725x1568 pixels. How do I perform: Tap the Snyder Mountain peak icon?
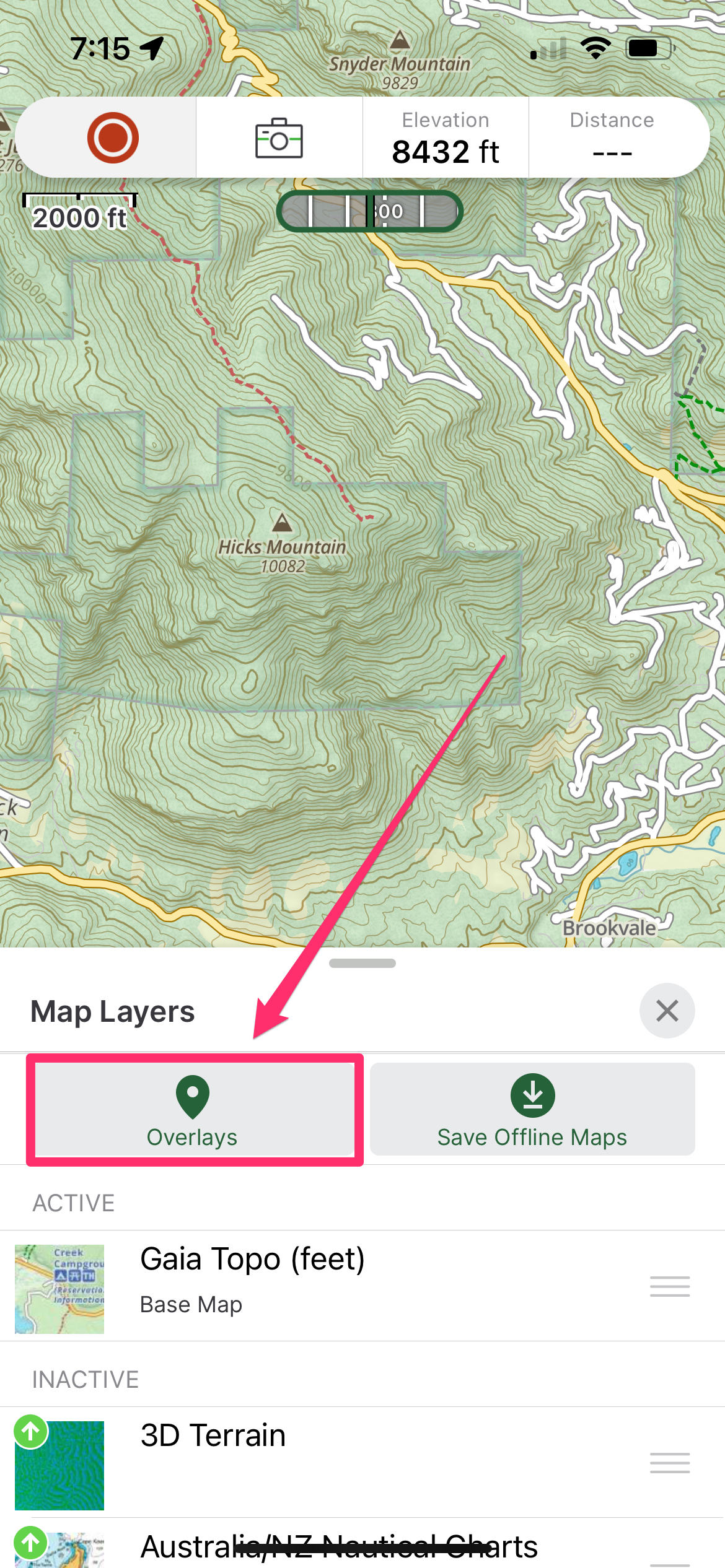(400, 40)
